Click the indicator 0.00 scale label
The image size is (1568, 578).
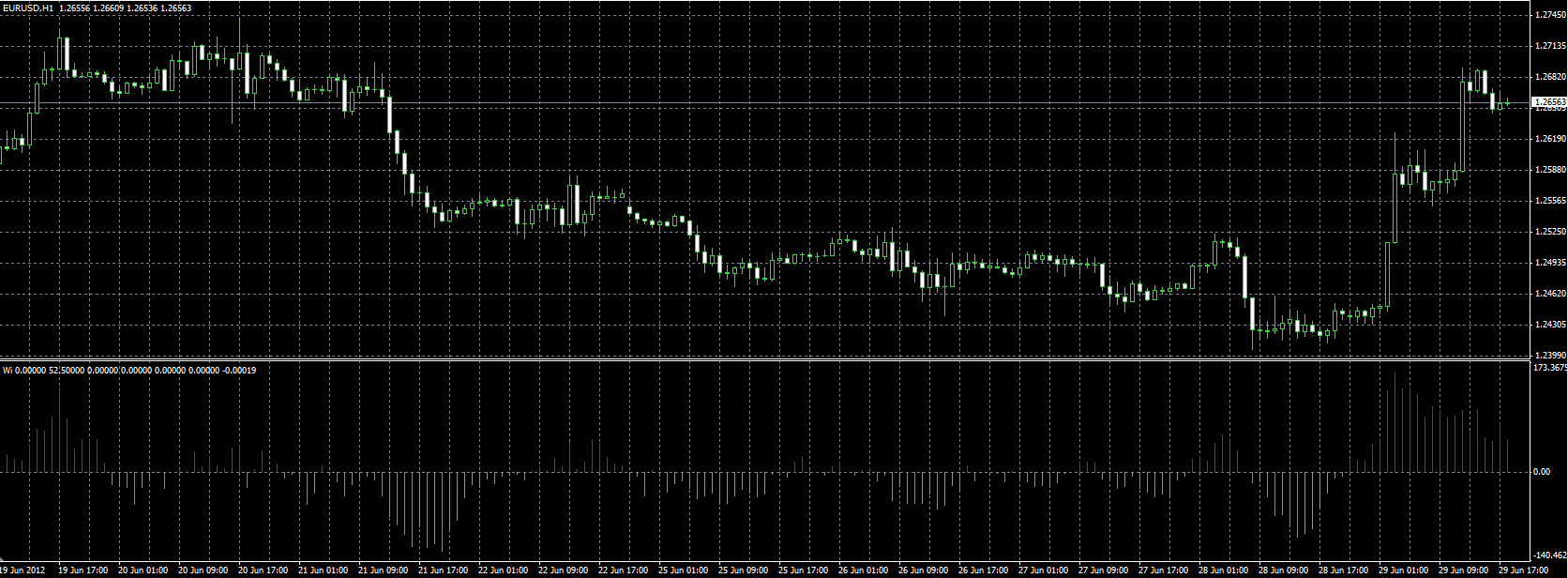tap(1542, 472)
